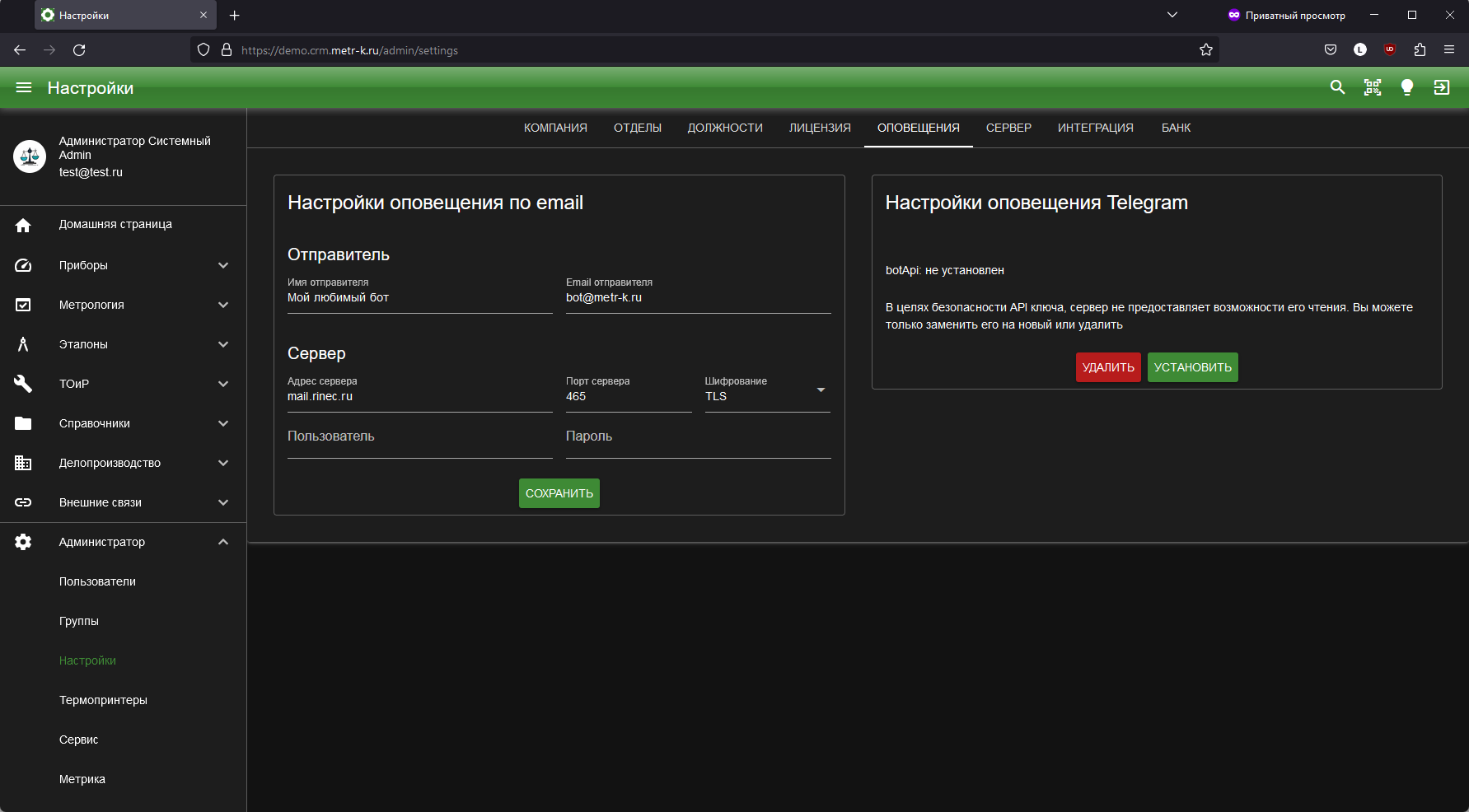Switch to the СЕРВЕР tab
This screenshot has width=1469, height=812.
pos(1008,128)
